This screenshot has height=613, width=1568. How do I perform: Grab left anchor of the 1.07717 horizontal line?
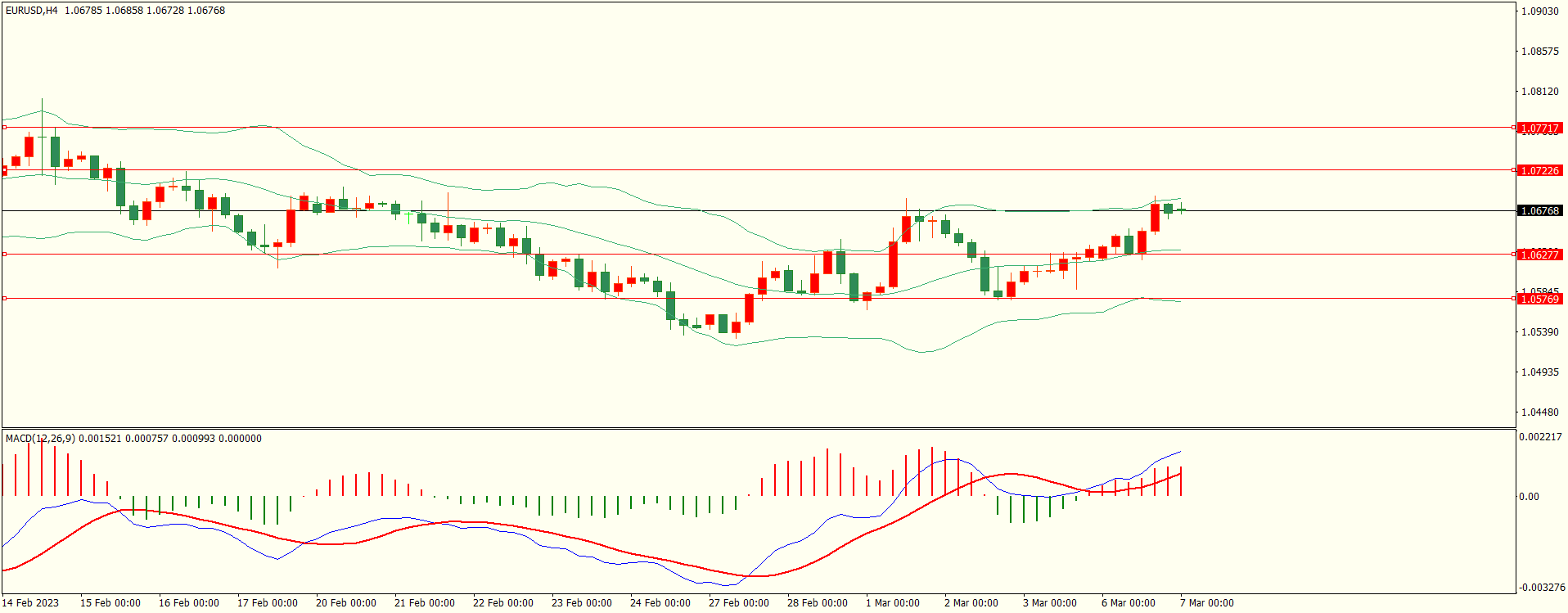pos(4,128)
